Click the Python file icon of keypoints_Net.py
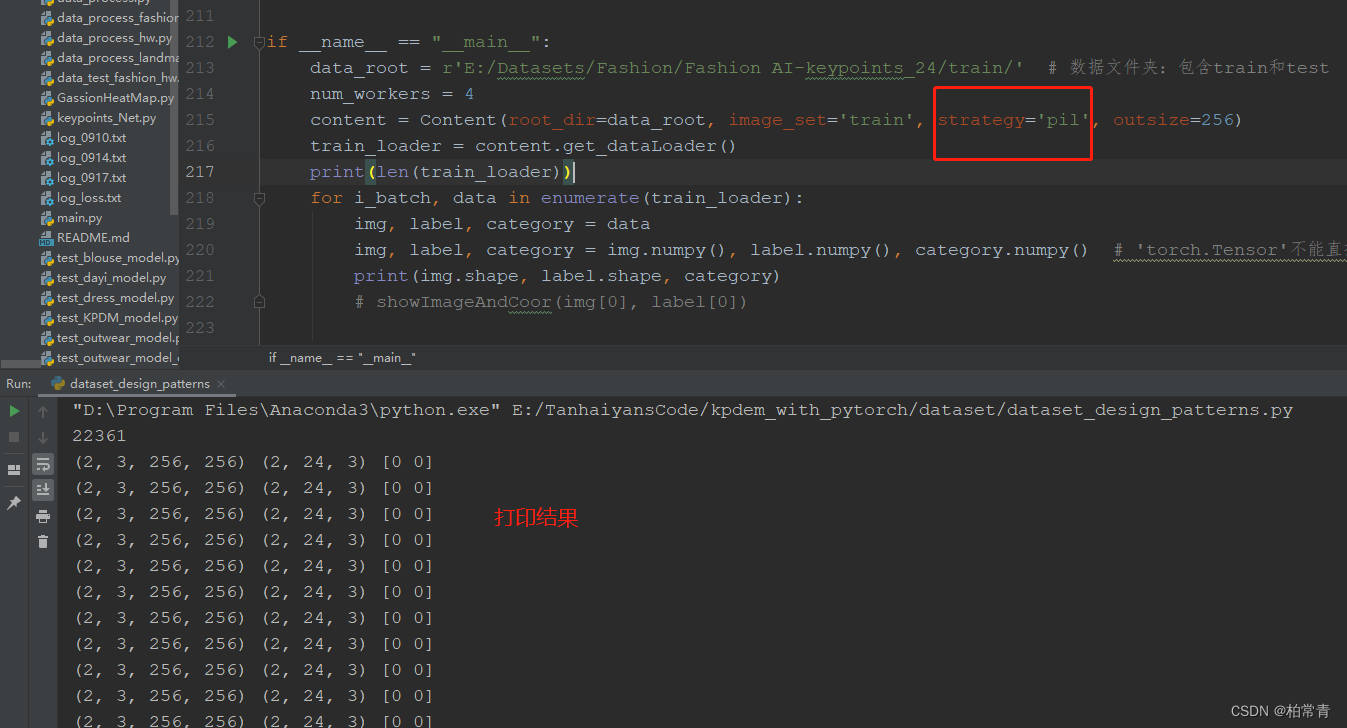The width and height of the screenshot is (1347, 728). point(47,118)
